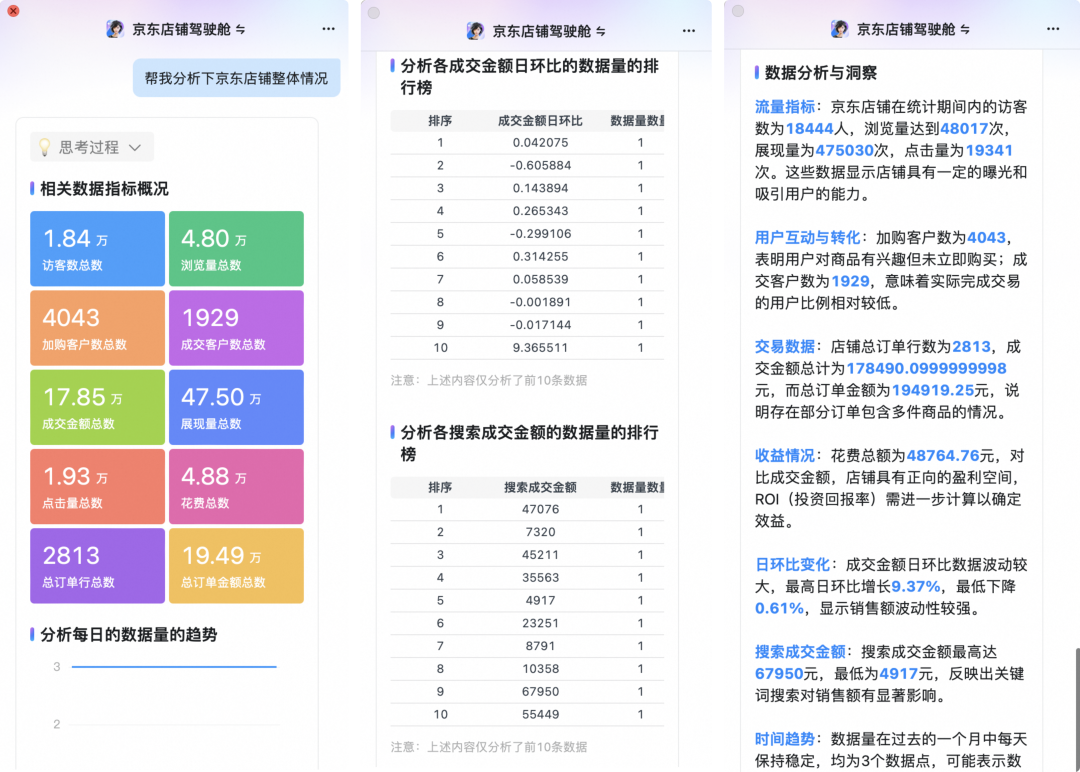Screen dimensions: 1080x772
Task: Click the highlighted 9.37% value
Action: (x=915, y=586)
